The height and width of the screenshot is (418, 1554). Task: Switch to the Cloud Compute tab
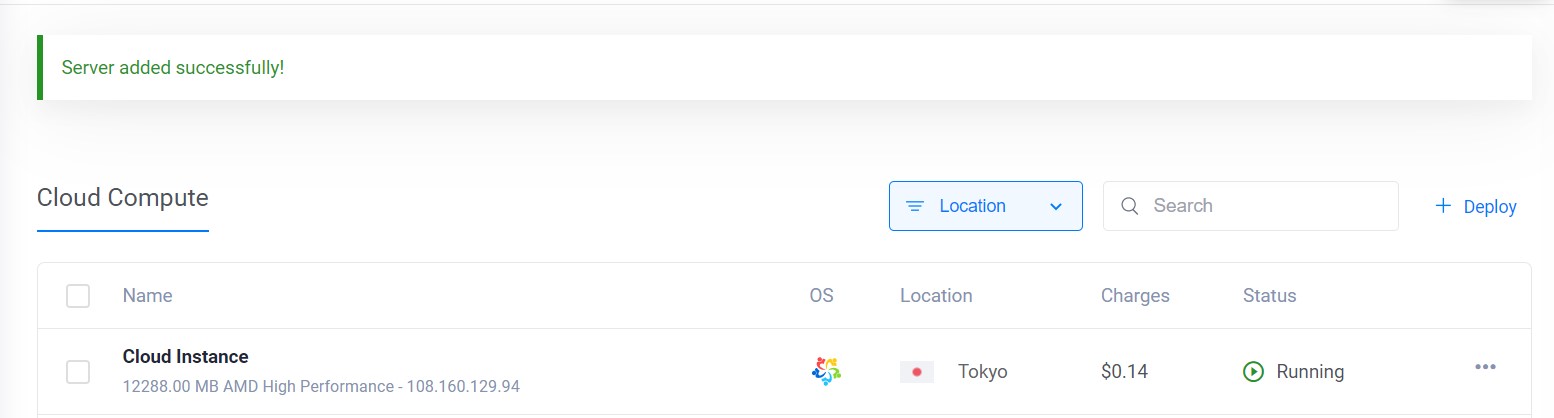coord(123,198)
